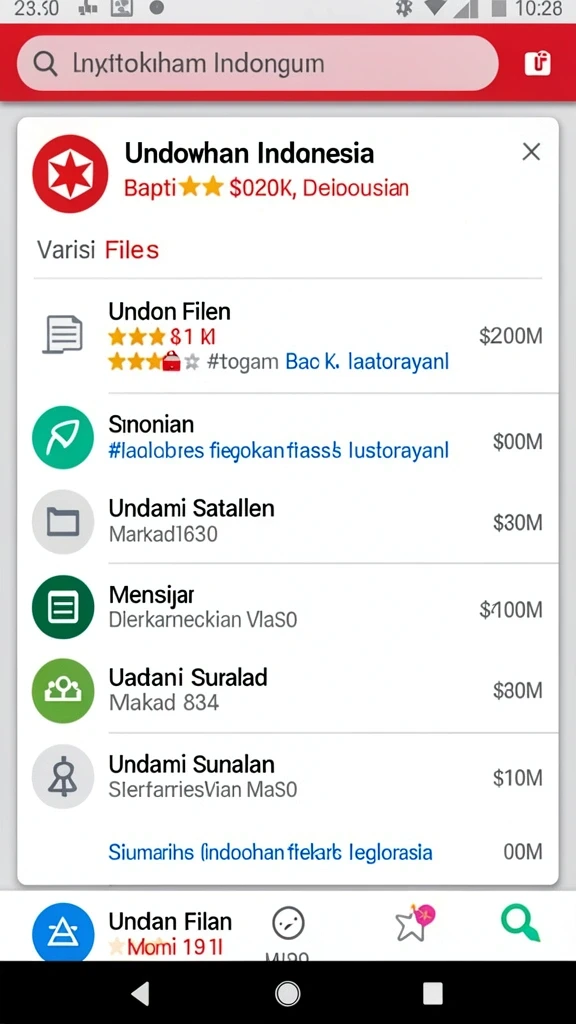Open the 'Undan Filan' bottom entry
The height and width of the screenshot is (1024, 576).
click(x=170, y=921)
